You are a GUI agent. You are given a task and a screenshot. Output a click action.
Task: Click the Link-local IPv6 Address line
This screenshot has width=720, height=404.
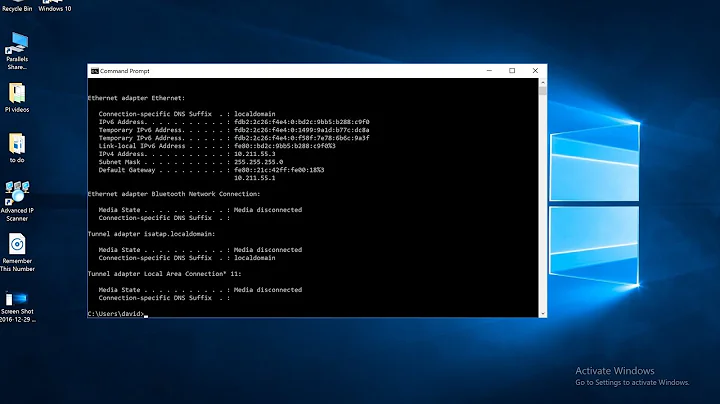[x=217, y=146]
